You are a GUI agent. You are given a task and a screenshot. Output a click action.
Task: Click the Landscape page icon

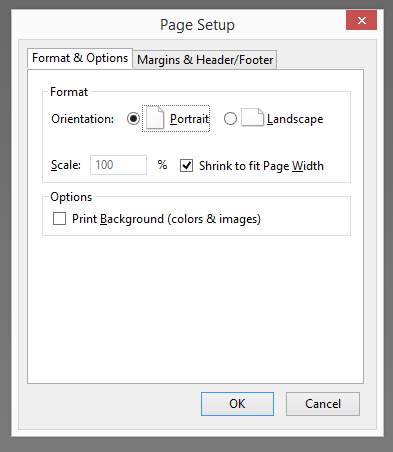tap(252, 117)
